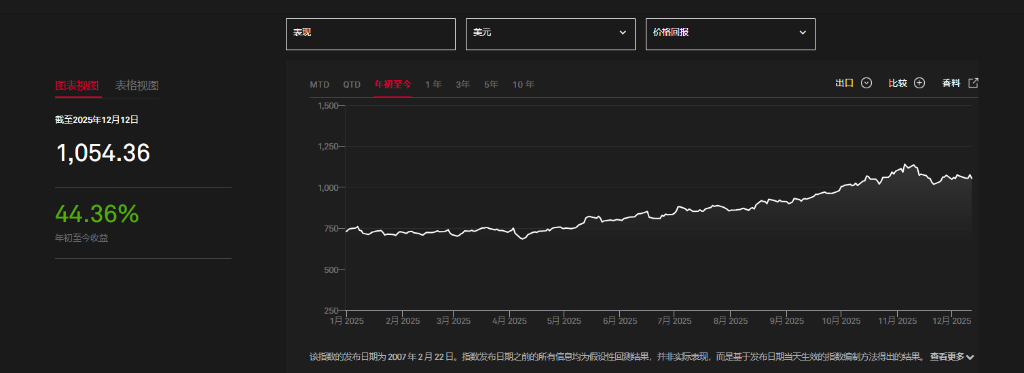This screenshot has width=1024, height=373.
Task: Open the 资料 external link icon
Action: tap(973, 83)
